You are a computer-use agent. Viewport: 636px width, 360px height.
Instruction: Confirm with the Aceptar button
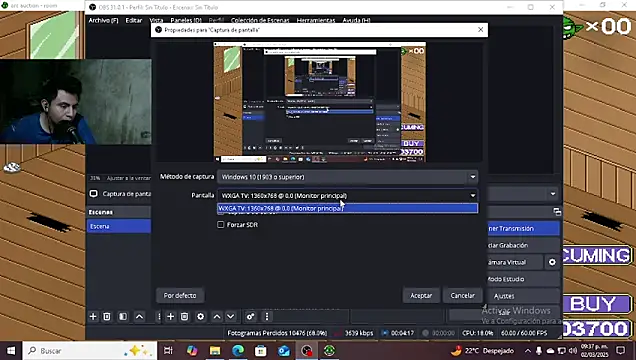421,296
